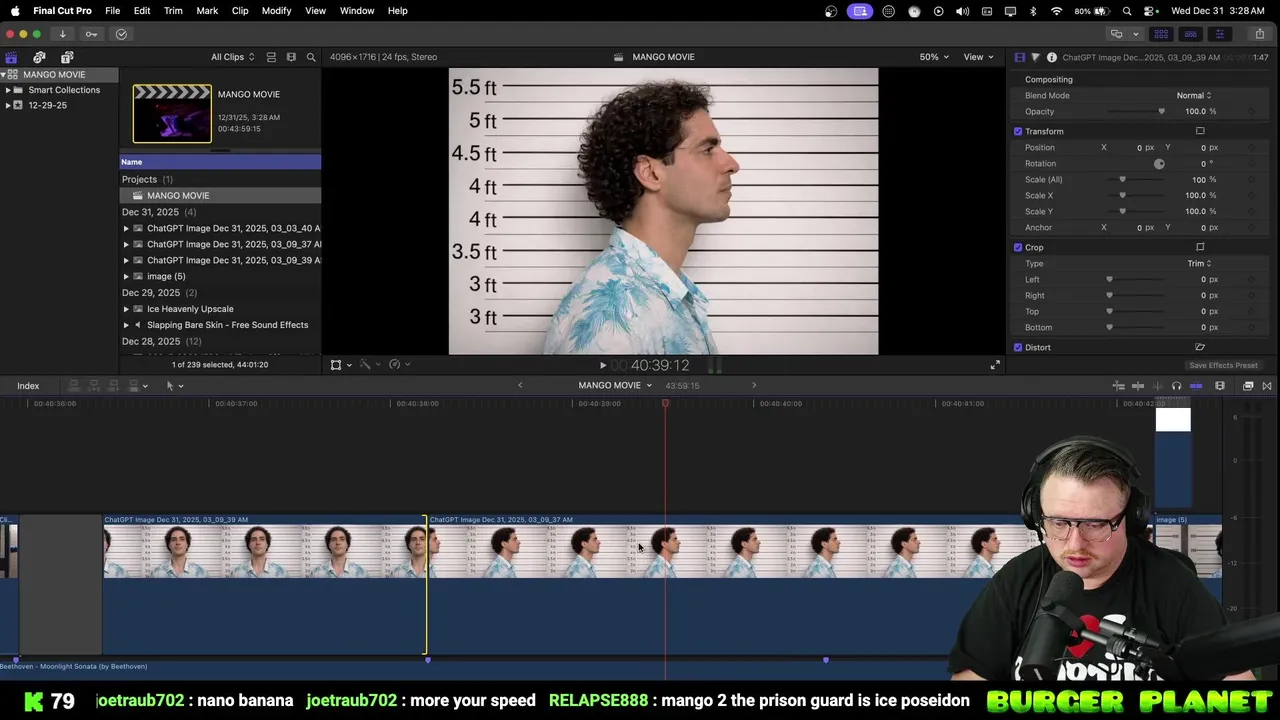
Task: Toggle the Browser panel grid button
Action: pyautogui.click(x=1161, y=34)
